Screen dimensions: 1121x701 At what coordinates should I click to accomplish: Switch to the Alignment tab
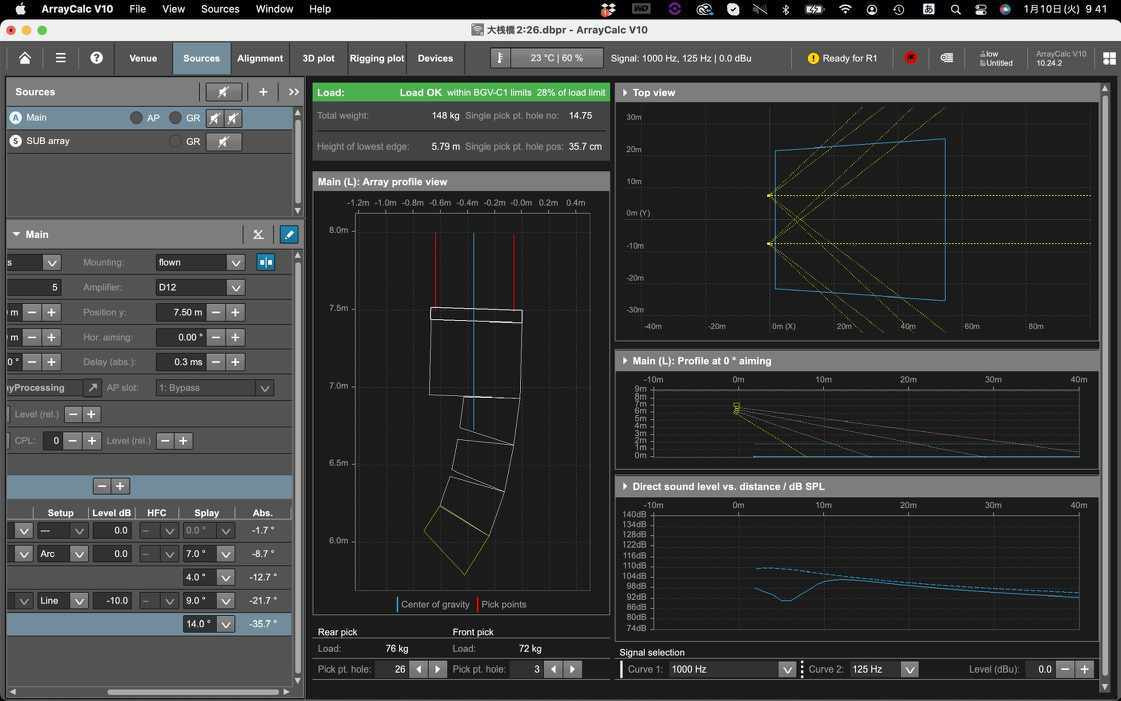[x=260, y=59]
